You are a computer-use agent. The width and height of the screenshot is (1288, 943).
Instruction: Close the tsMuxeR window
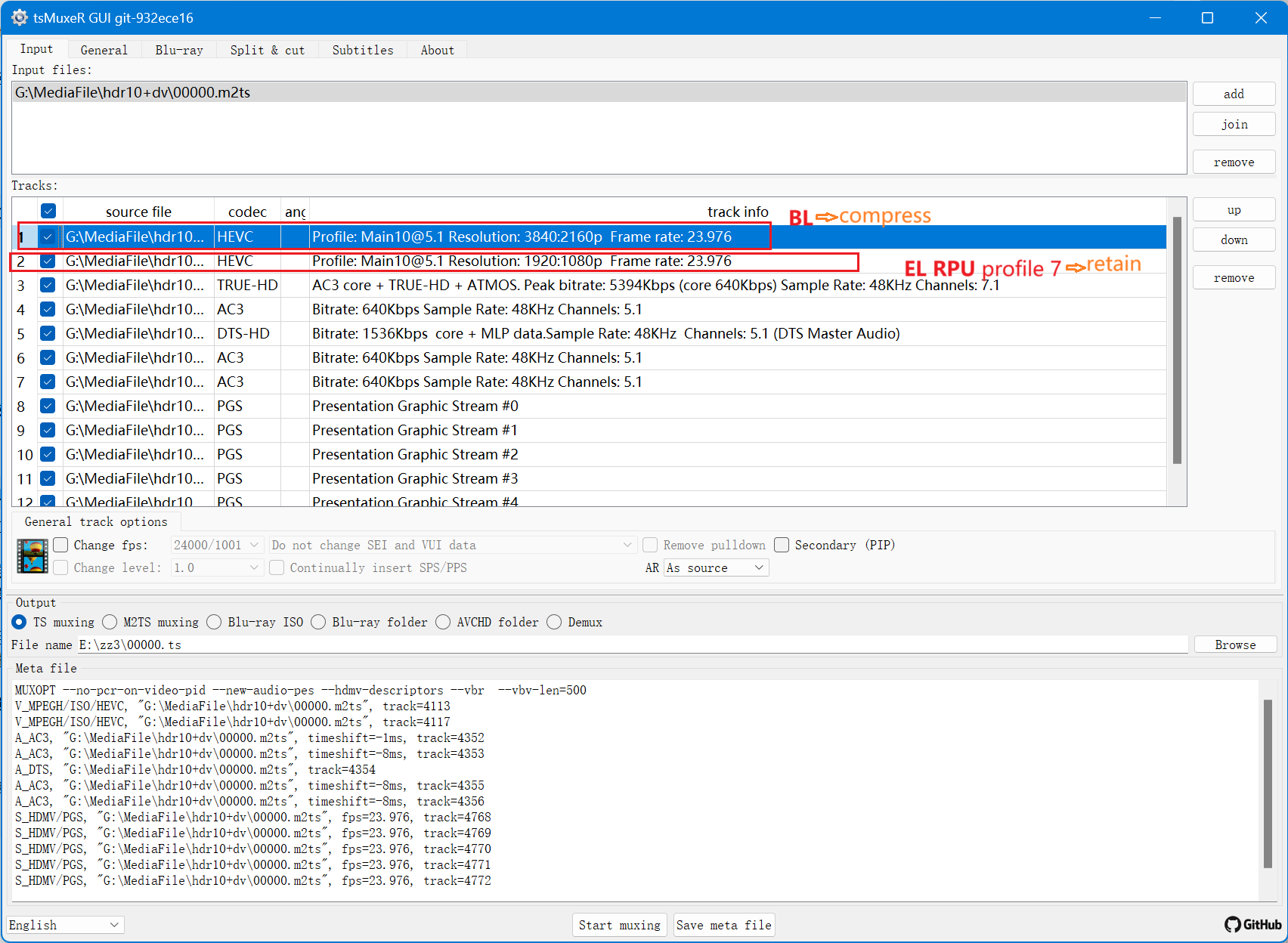[1261, 17]
